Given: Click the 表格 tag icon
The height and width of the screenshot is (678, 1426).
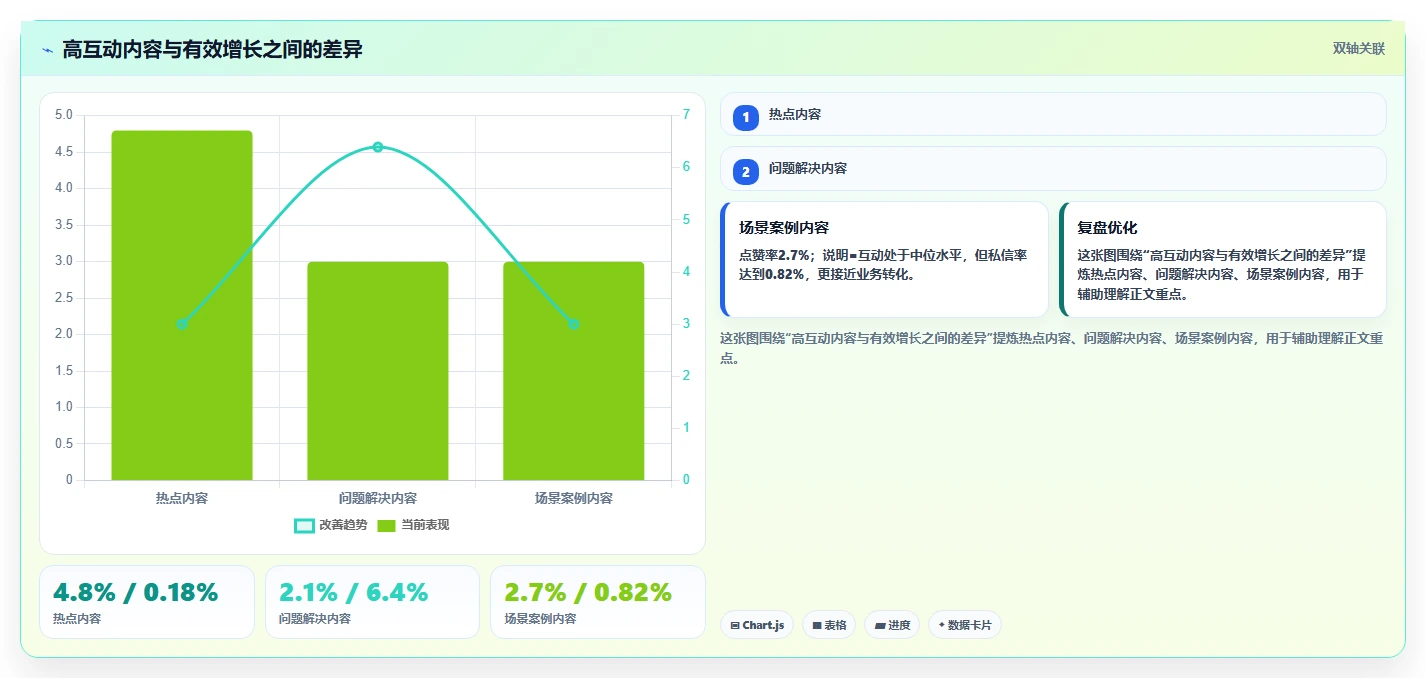Looking at the screenshot, I should click(817, 626).
